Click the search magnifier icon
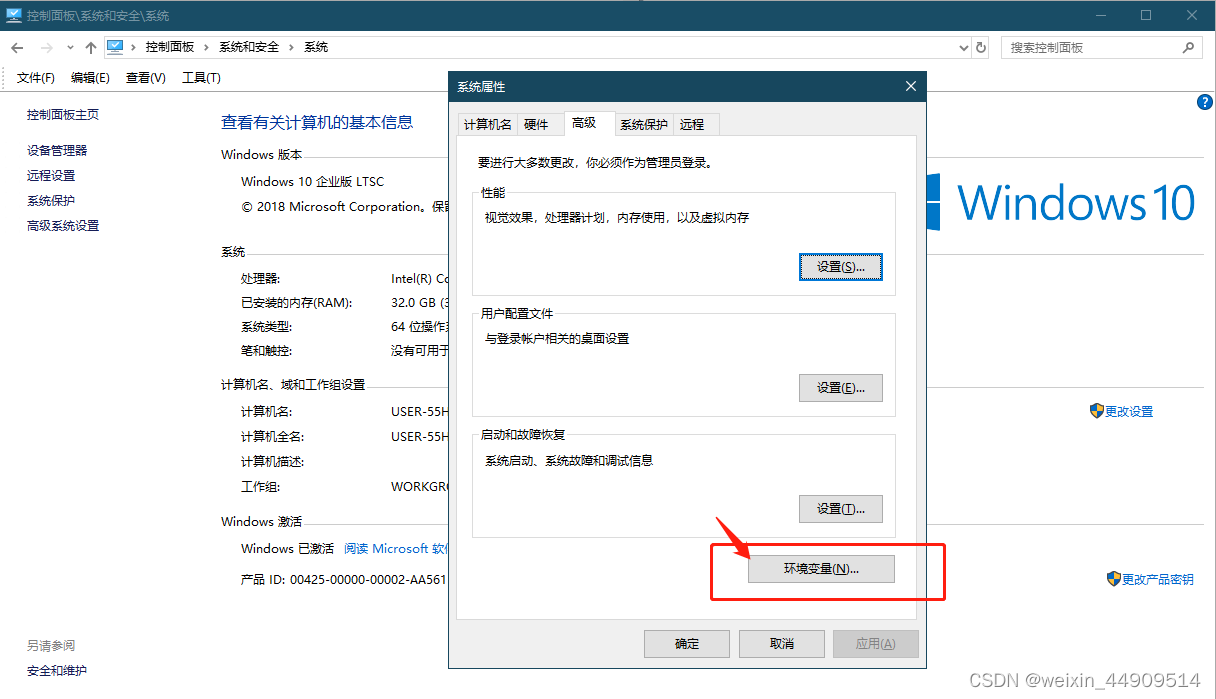The image size is (1216, 699). (1188, 47)
